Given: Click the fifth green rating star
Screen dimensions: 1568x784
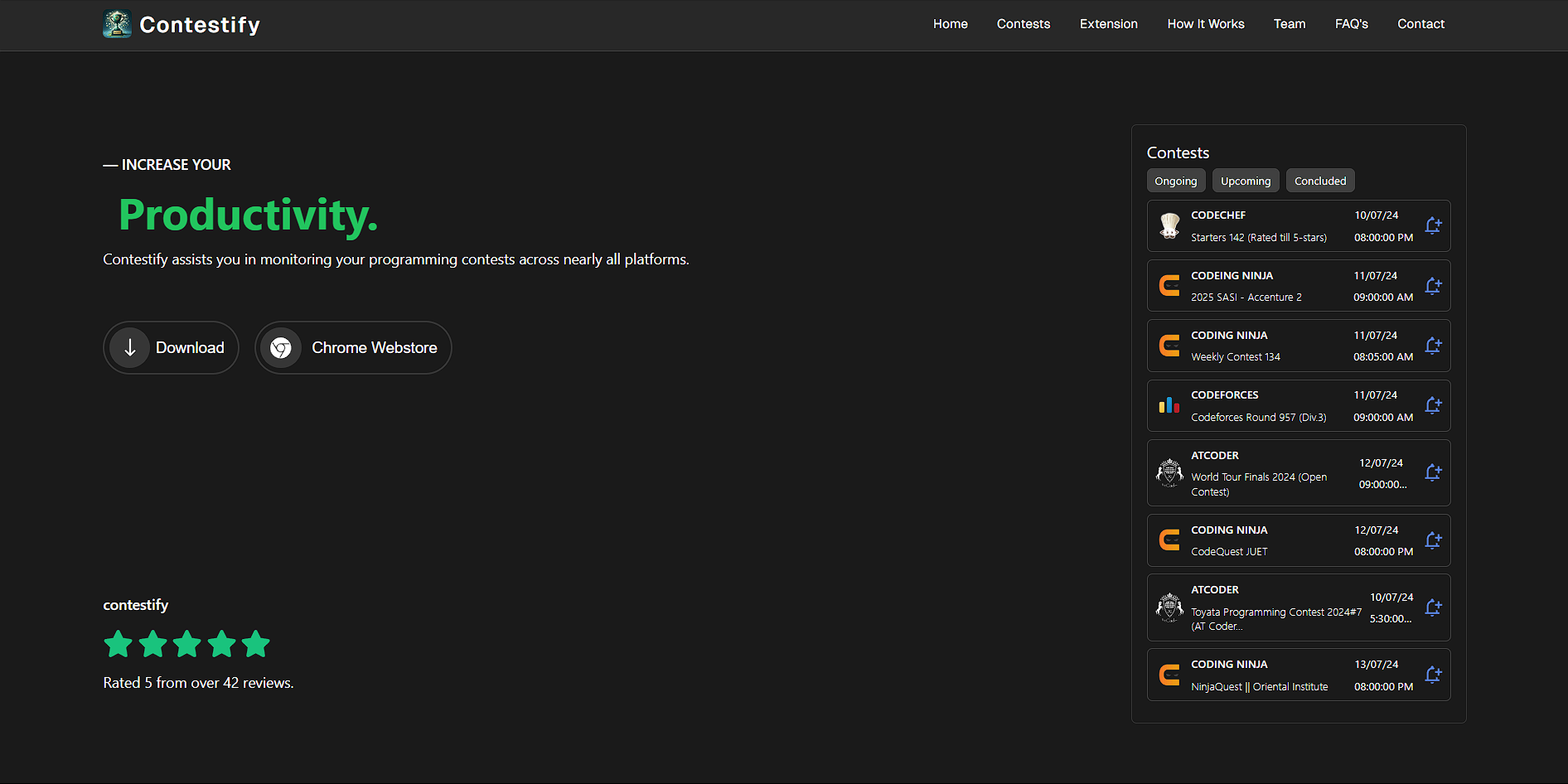Looking at the screenshot, I should (256, 644).
